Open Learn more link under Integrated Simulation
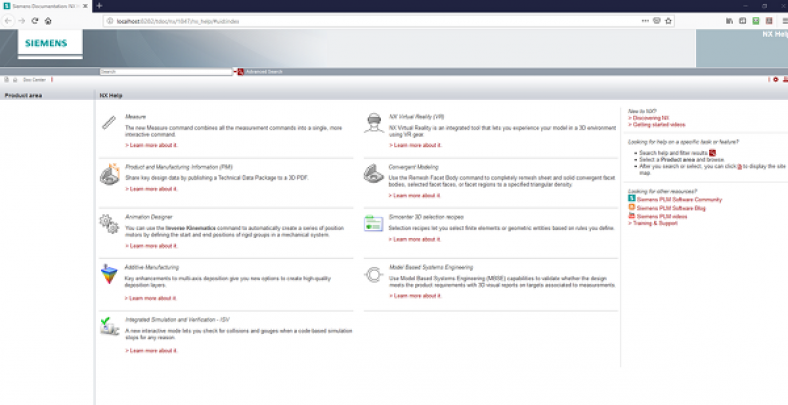788x405 pixels. [151, 350]
